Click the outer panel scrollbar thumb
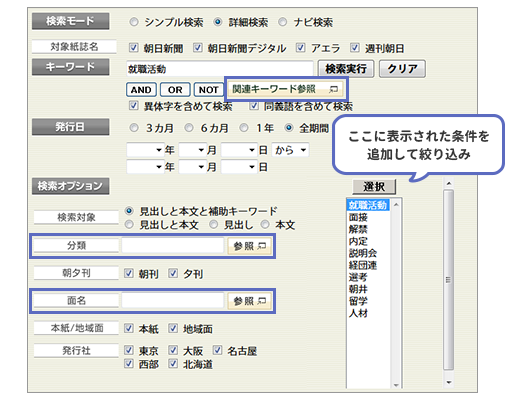Screen dimensions: 510x400 coord(449,279)
